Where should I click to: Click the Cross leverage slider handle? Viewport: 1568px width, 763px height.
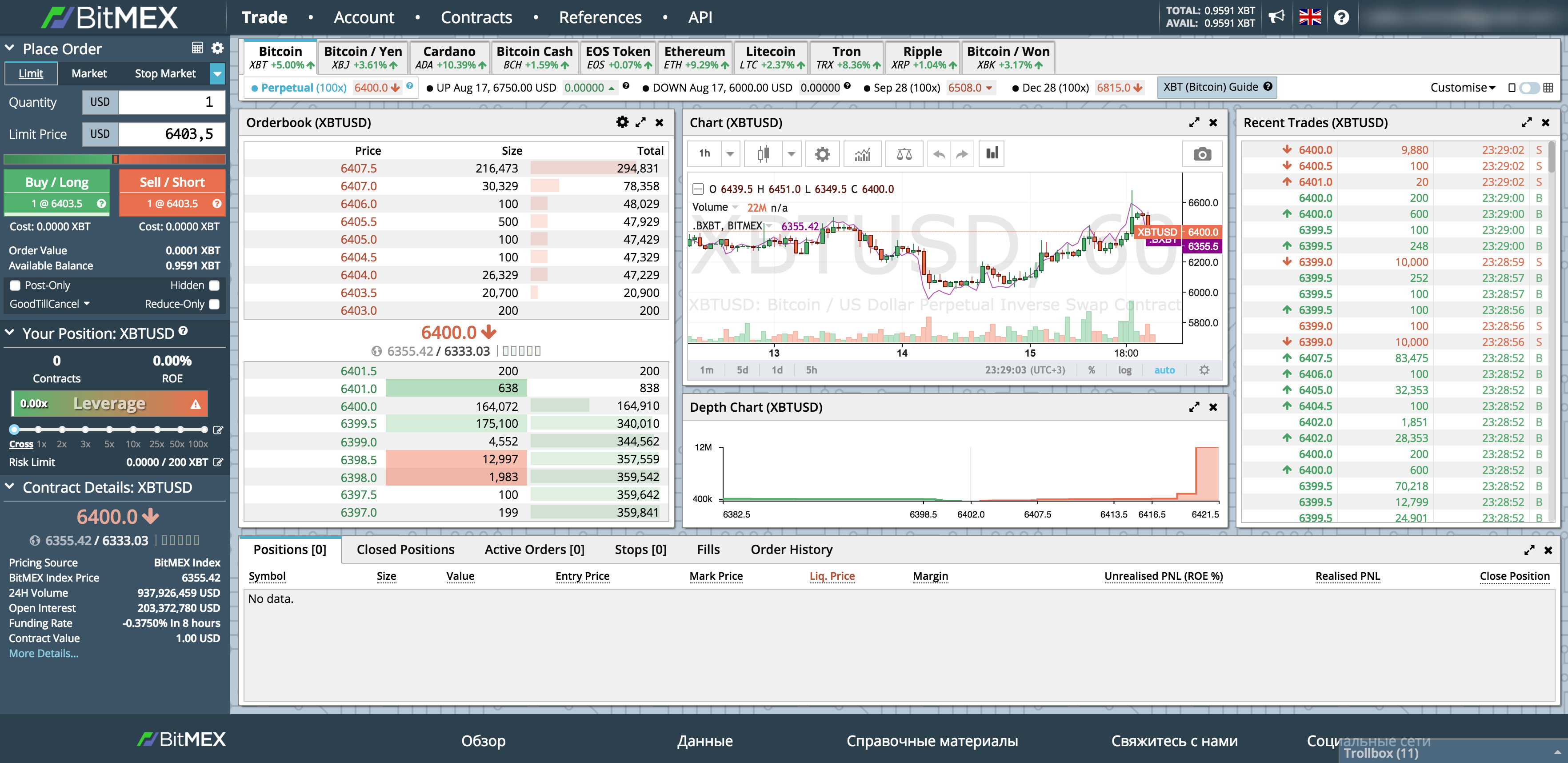(15, 430)
